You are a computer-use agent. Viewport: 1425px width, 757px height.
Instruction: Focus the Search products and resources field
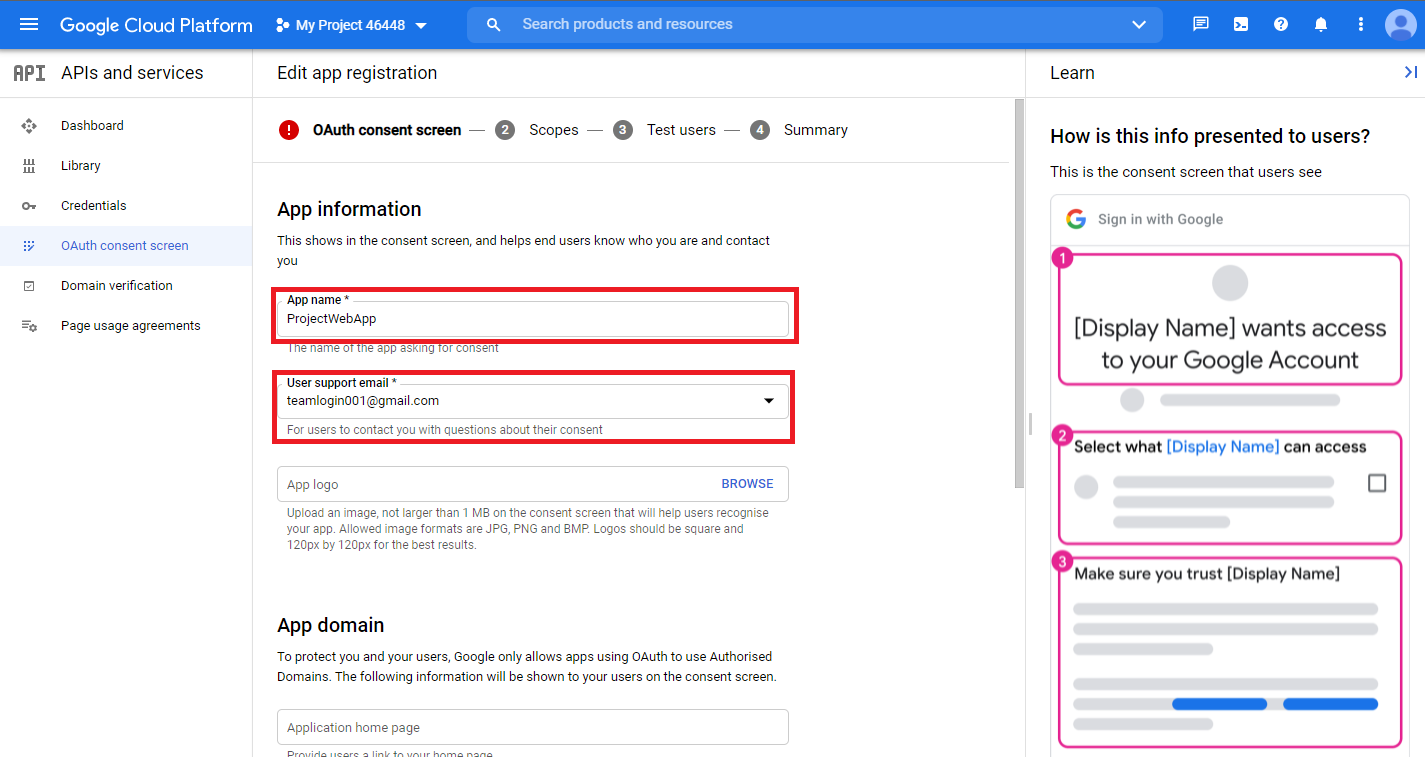coord(815,25)
